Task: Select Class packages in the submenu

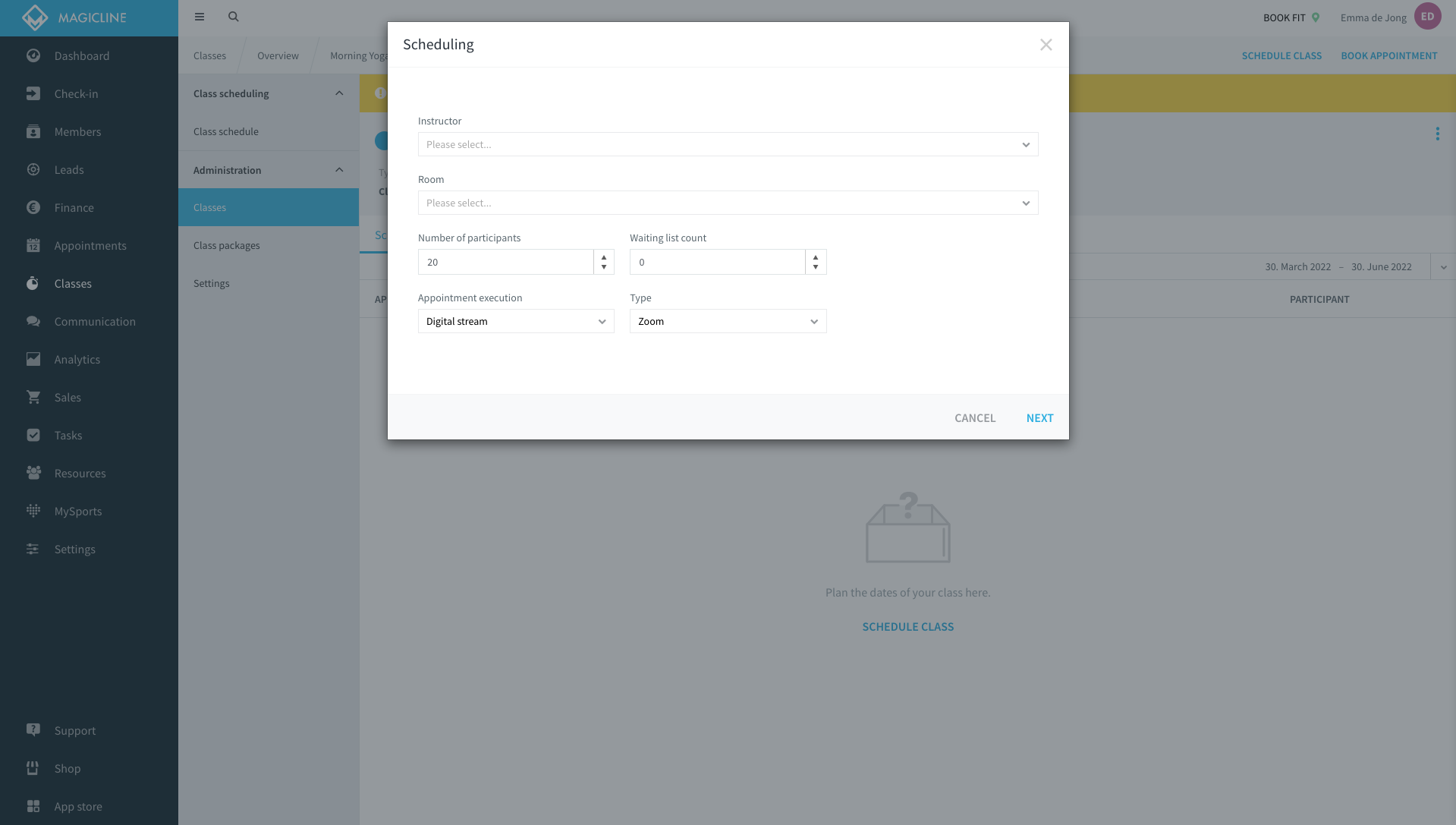Action: pyautogui.click(x=226, y=245)
